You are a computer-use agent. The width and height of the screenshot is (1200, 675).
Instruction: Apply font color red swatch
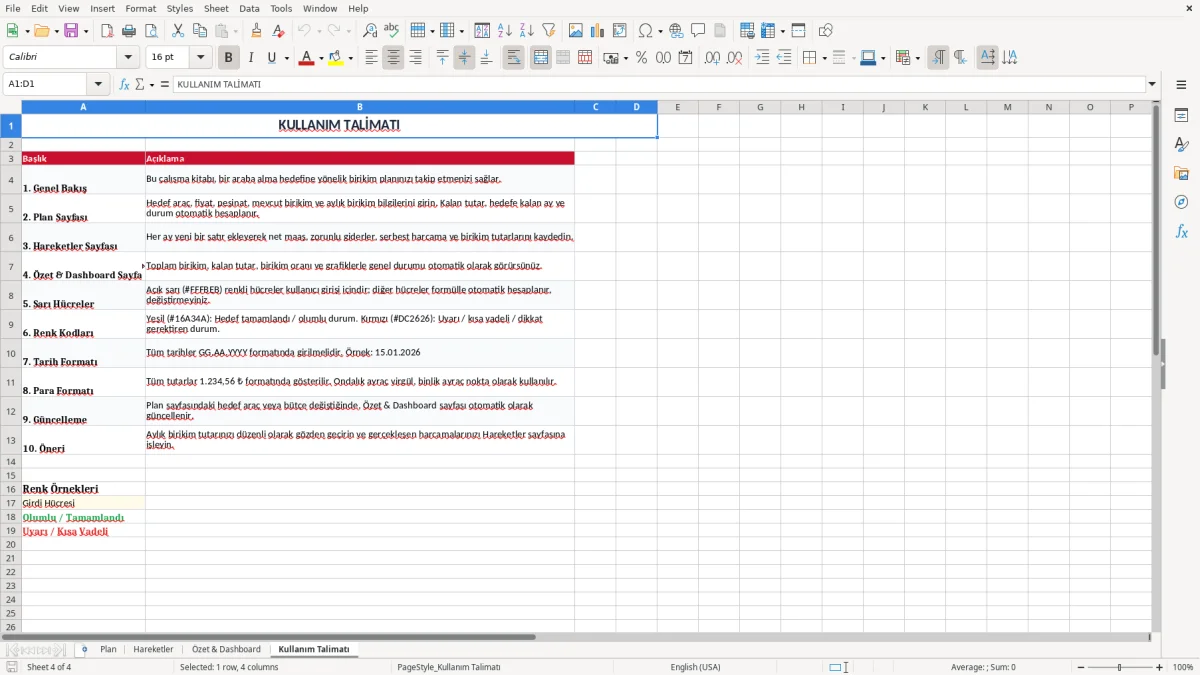307,58
